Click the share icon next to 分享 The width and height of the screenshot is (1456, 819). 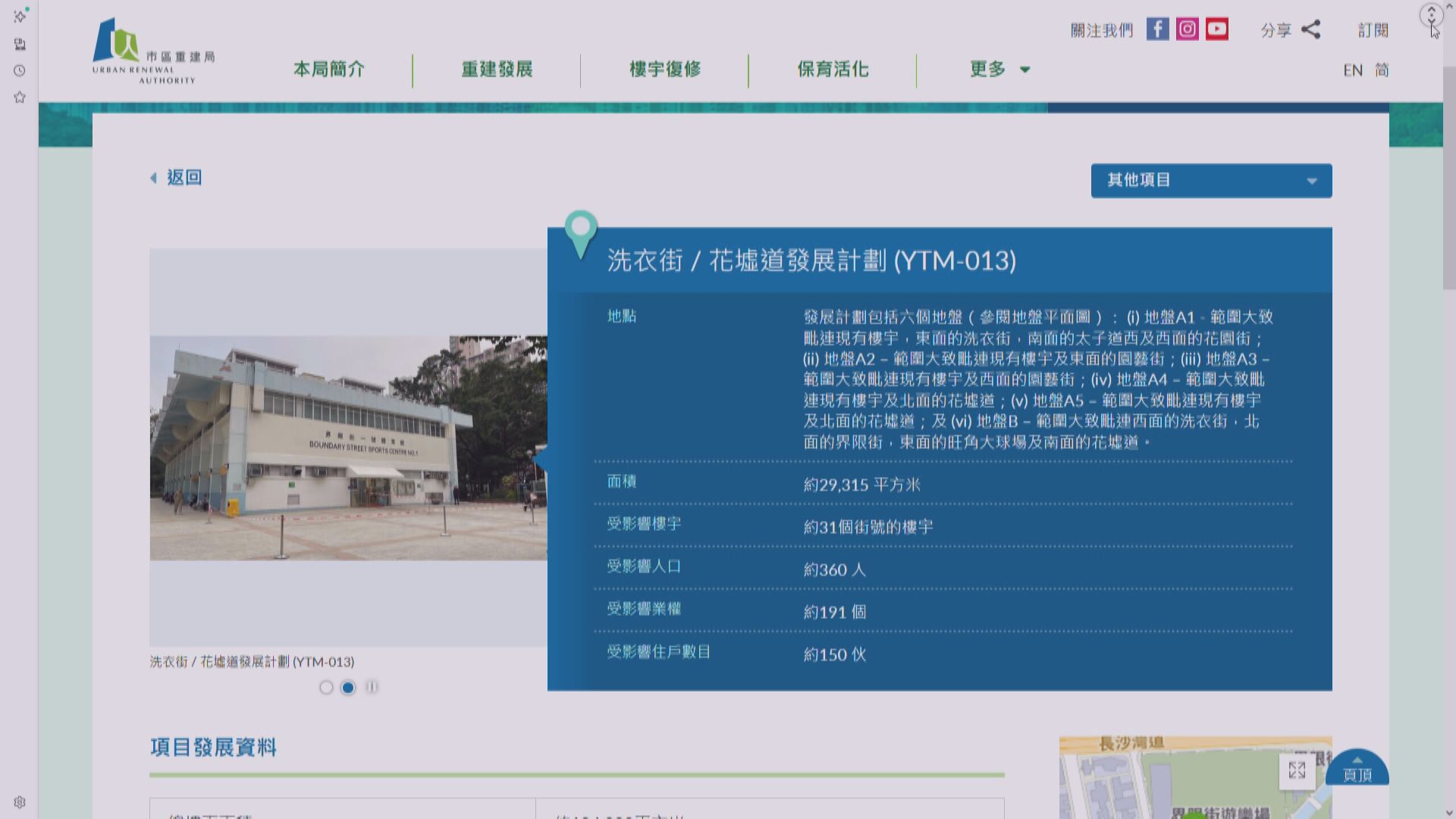point(1311,30)
